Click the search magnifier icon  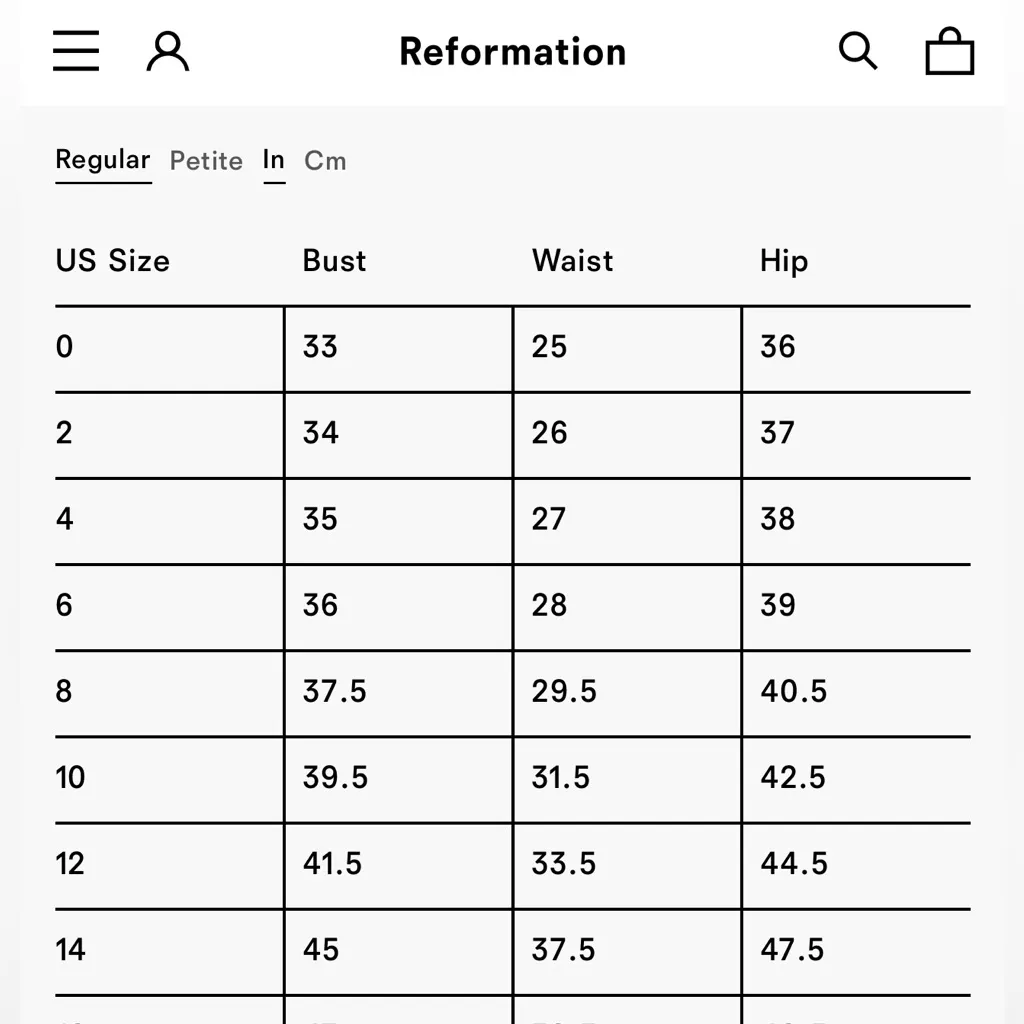857,51
